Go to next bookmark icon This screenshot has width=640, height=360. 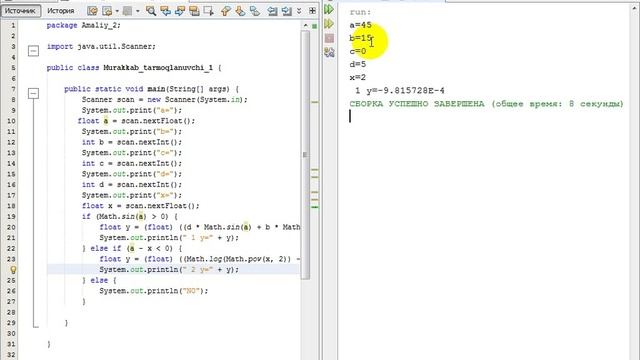[240, 11]
